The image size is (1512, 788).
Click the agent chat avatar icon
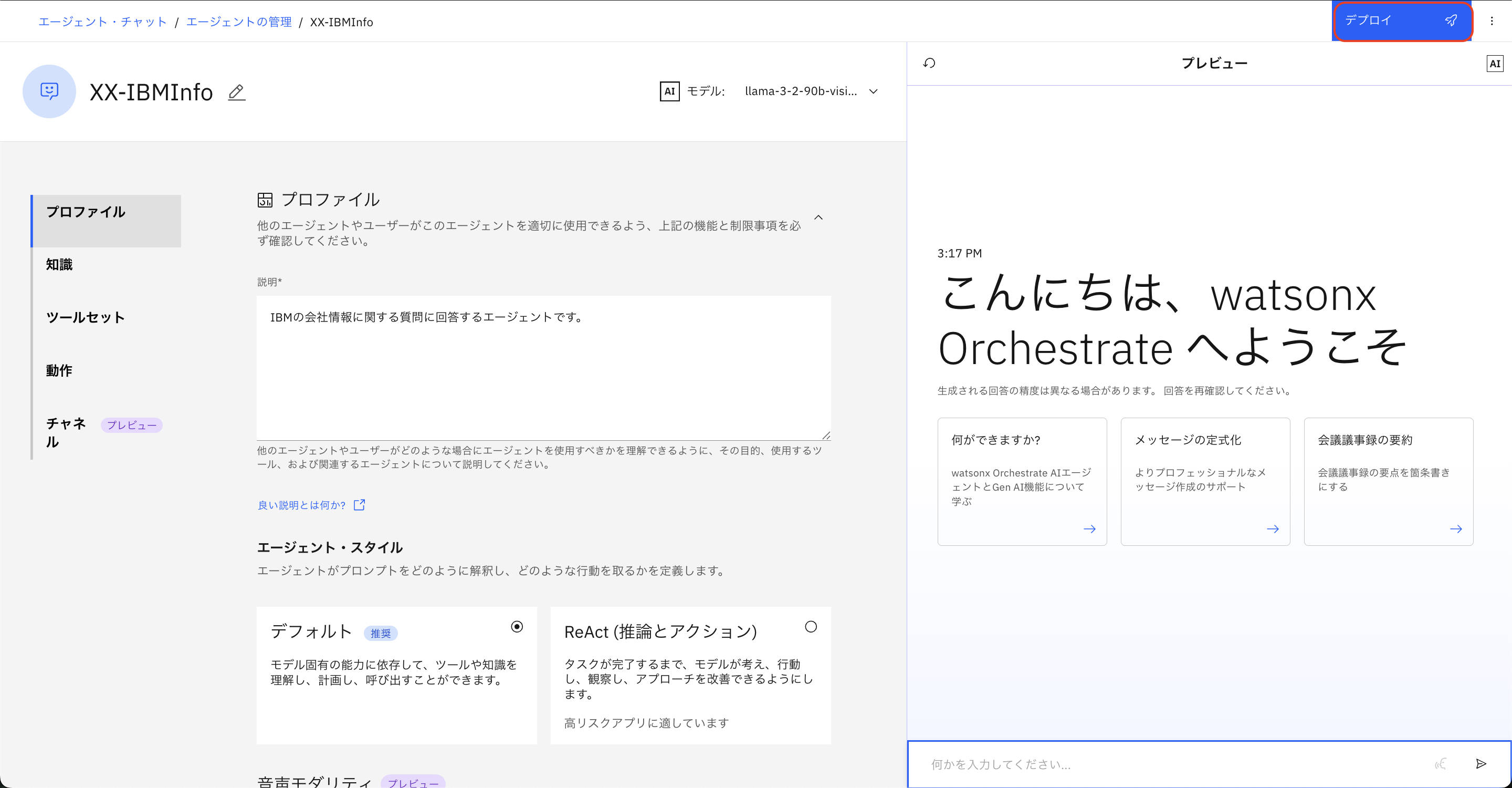coord(49,91)
